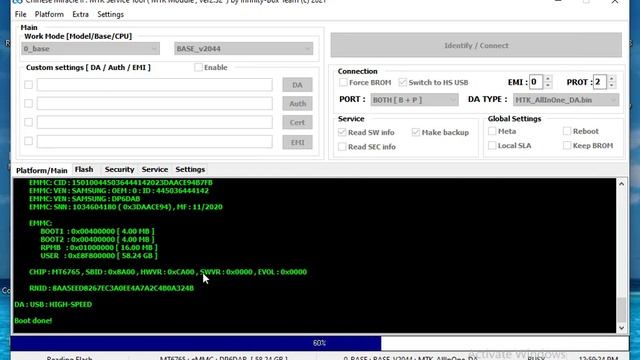This screenshot has width=640, height=360.
Task: Click the log scrollbar thumb
Action: click(621, 309)
